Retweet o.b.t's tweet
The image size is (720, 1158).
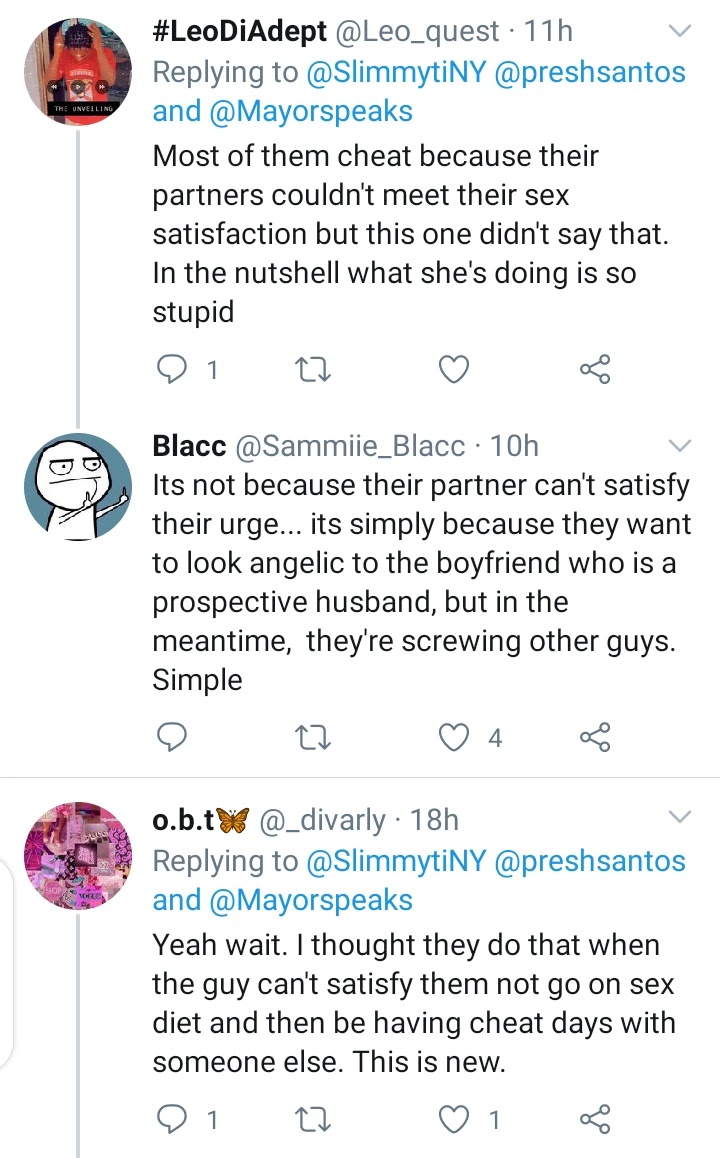[315, 1119]
